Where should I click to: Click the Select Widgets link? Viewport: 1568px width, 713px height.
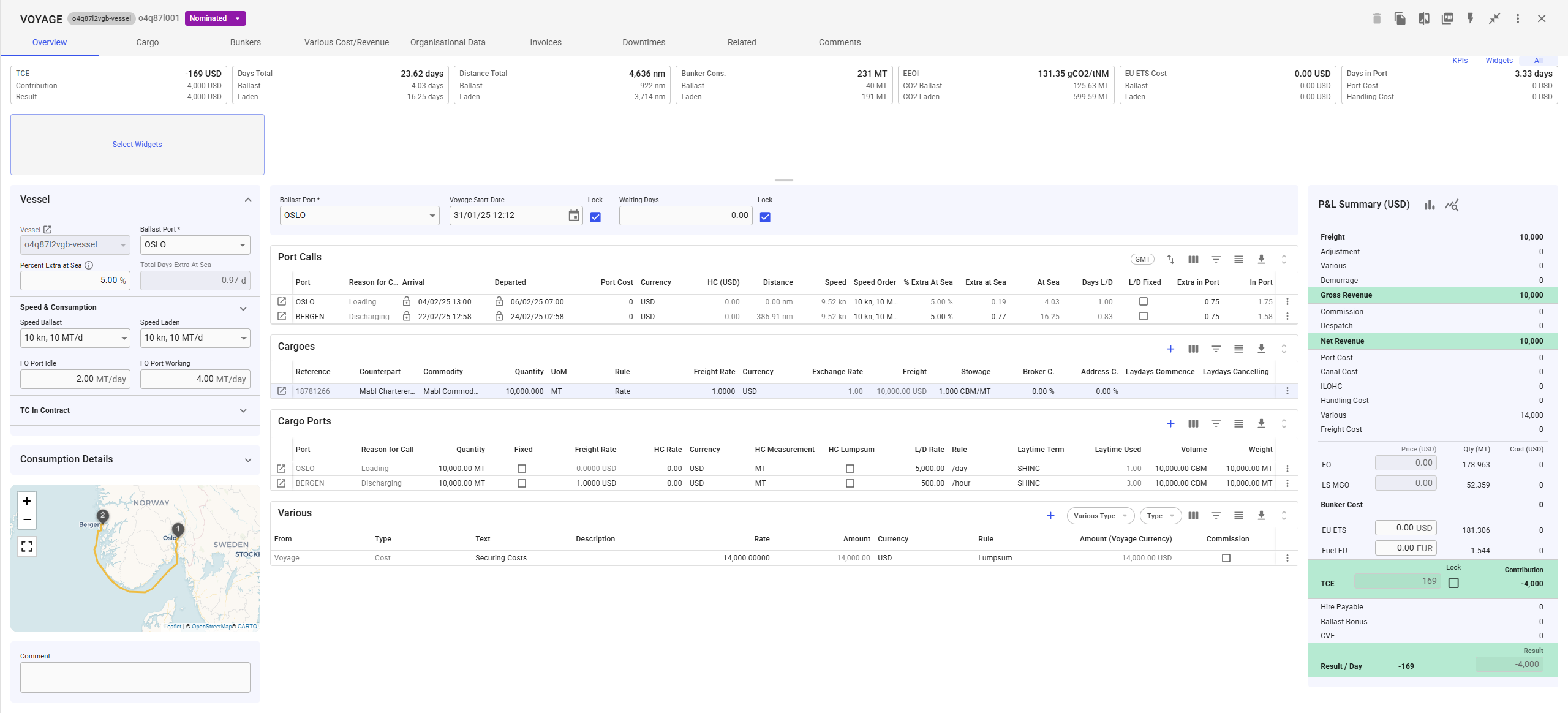coord(137,145)
